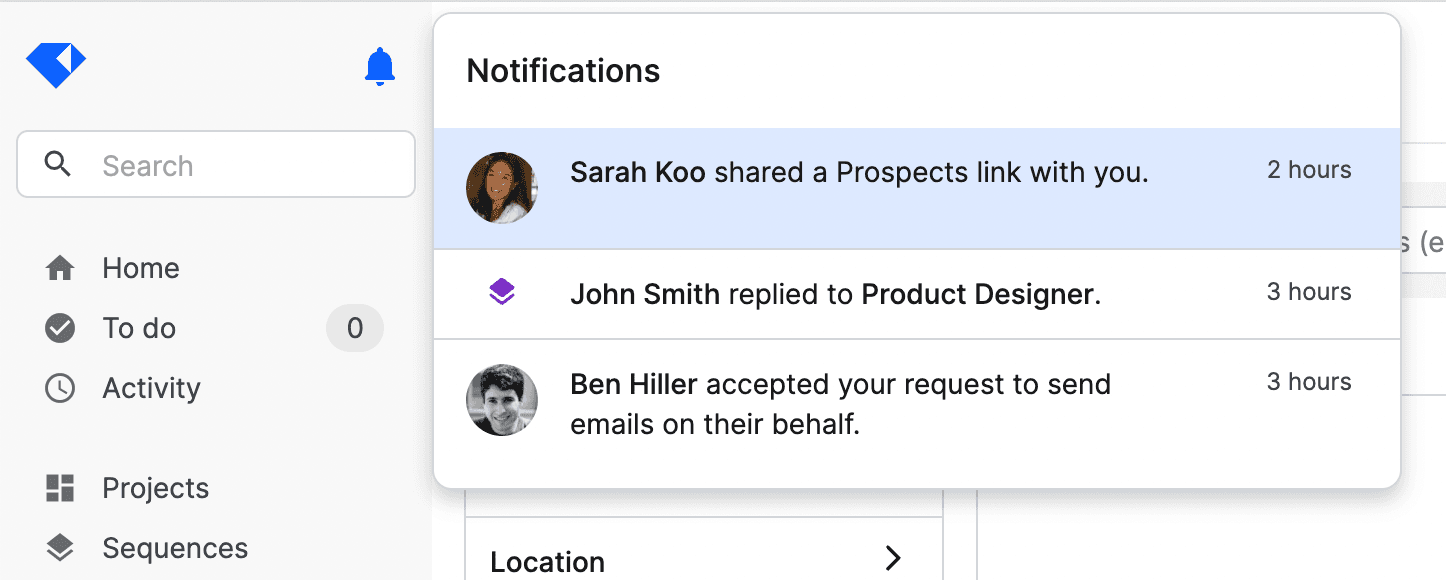Select Home from the sidebar menu
Viewport: 1446px width, 580px height.
click(140, 267)
